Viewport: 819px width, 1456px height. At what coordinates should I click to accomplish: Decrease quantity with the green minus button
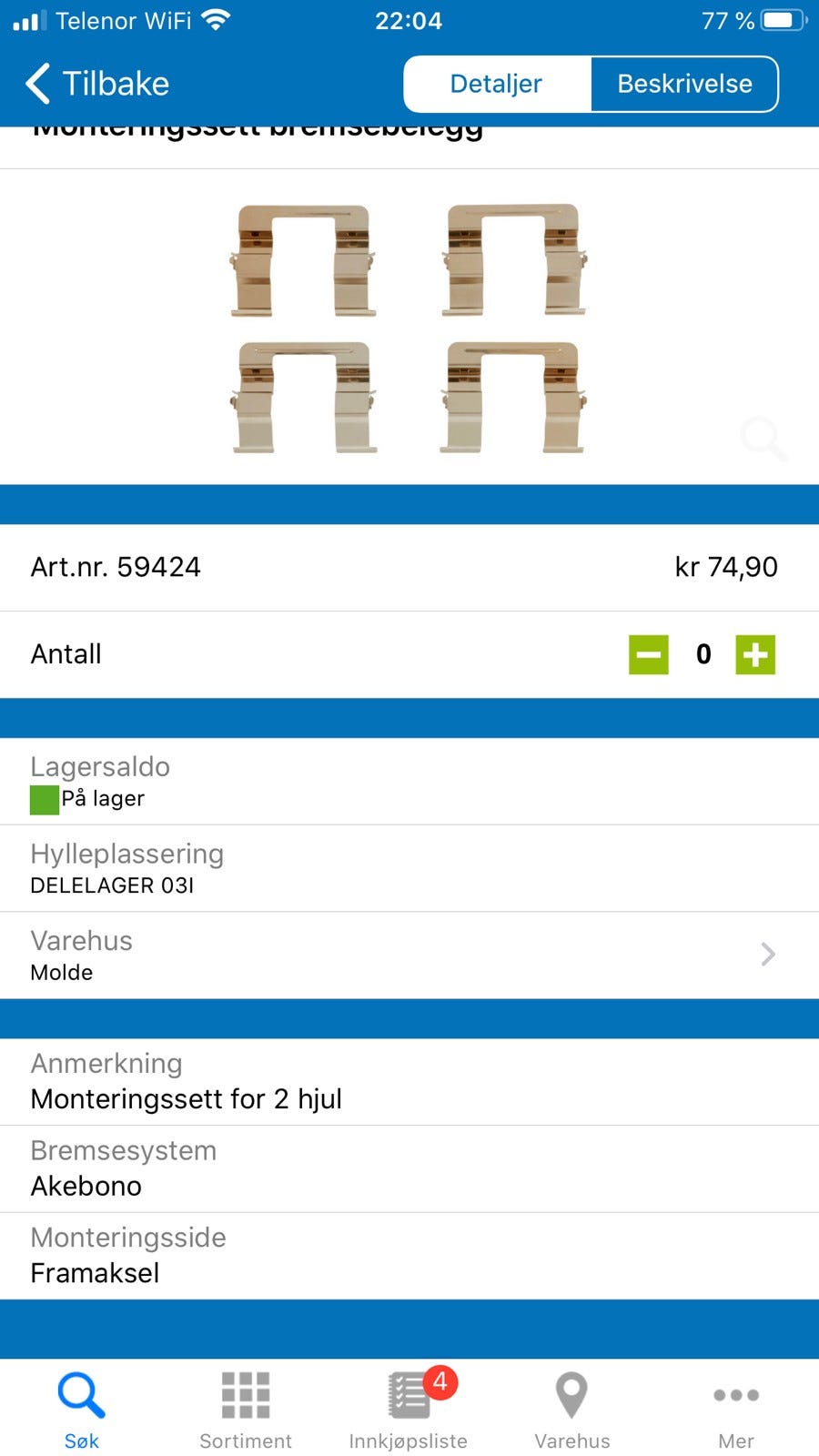pos(648,653)
